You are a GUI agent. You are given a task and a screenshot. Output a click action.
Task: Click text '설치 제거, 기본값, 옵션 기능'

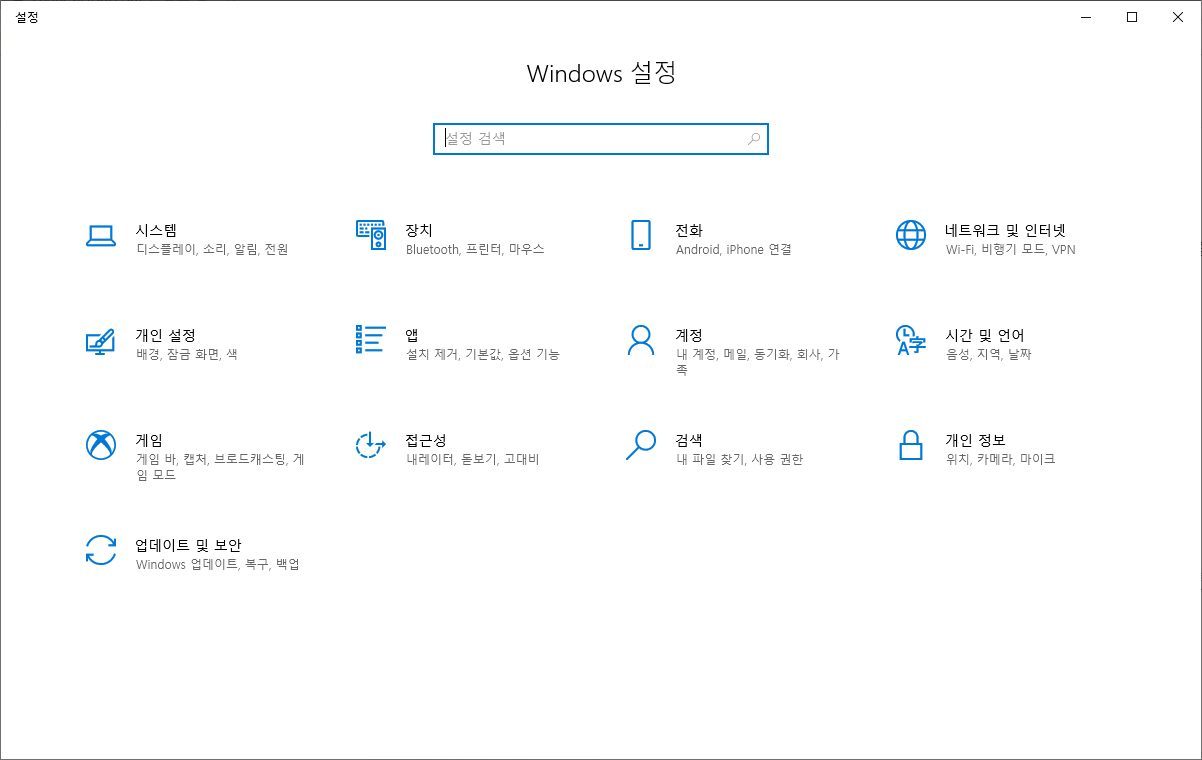(483, 355)
